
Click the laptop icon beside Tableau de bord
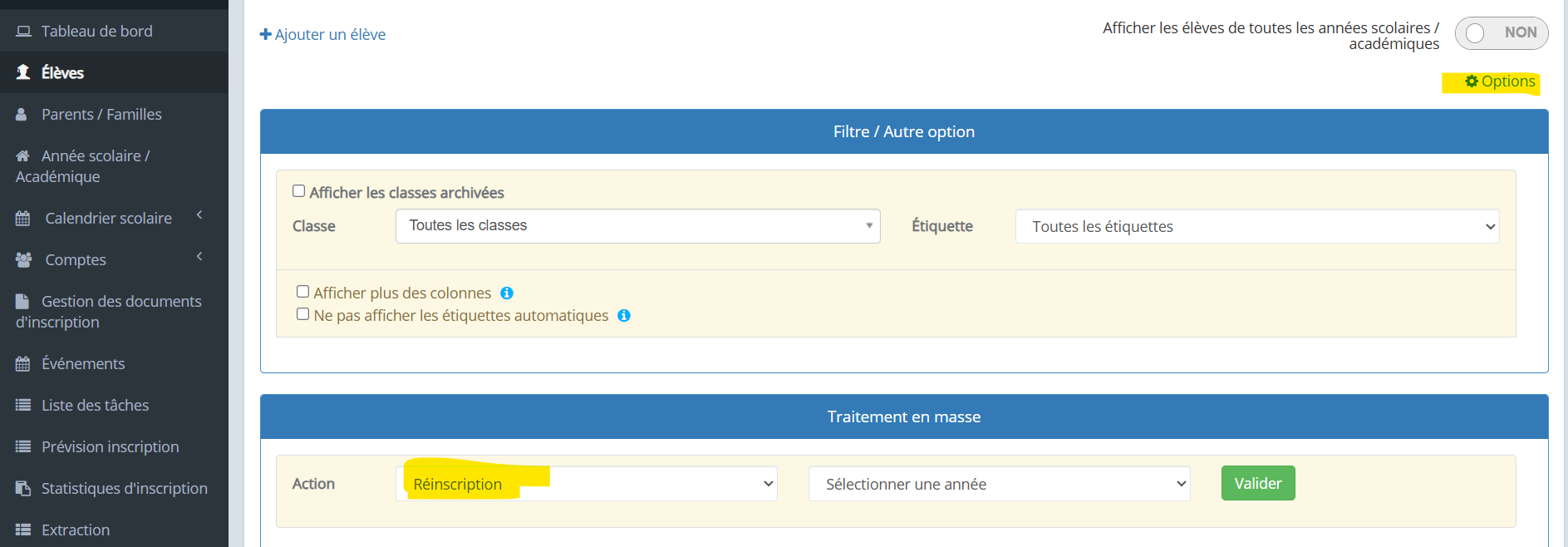pyautogui.click(x=23, y=32)
